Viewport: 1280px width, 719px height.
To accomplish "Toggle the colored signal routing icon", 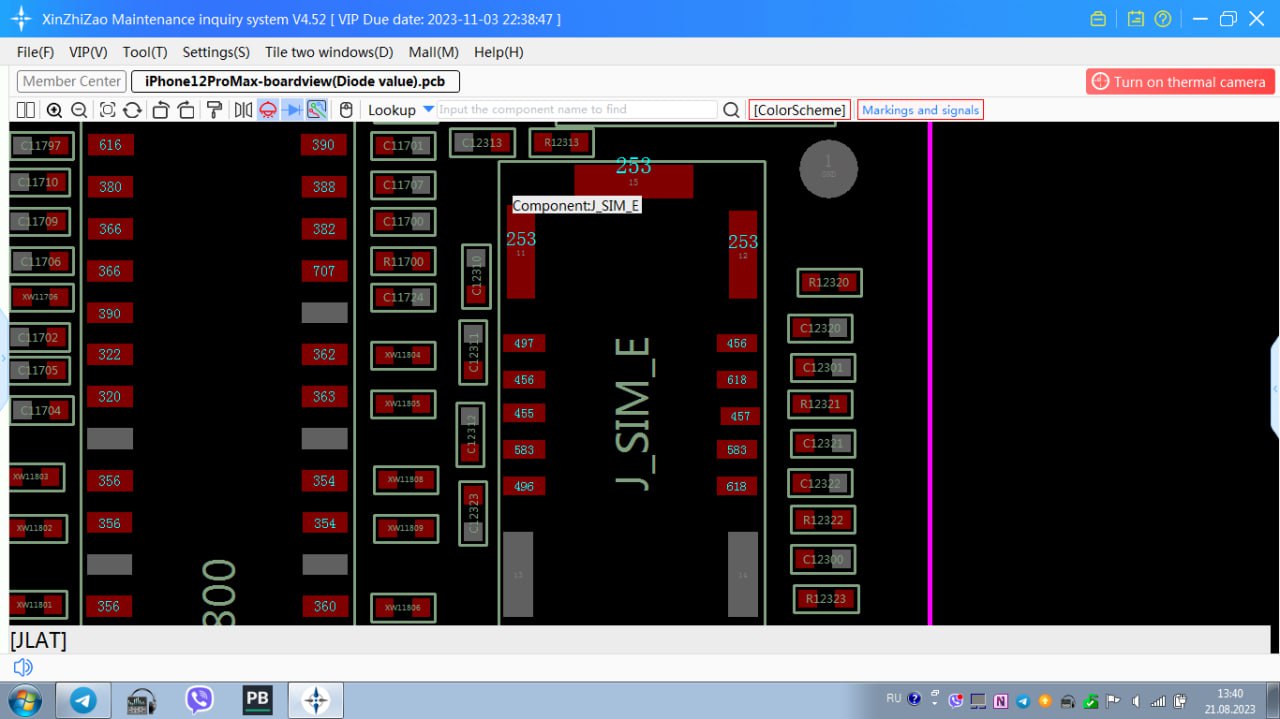I will (x=316, y=110).
